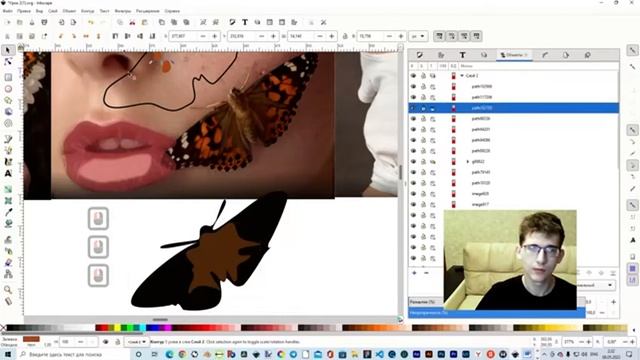Select the Gradient tool
640x360 pixels.
pyautogui.click(x=8, y=189)
